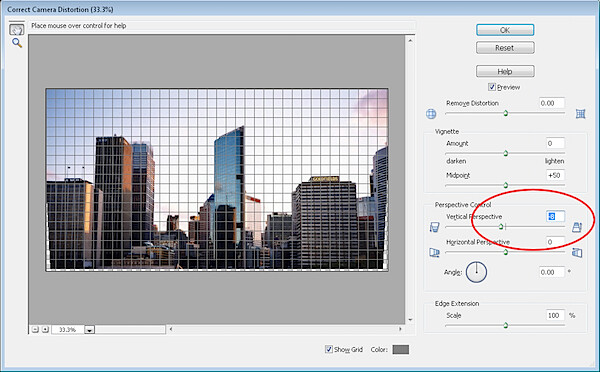
Task: Click the zoom out minus button
Action: pos(35,329)
